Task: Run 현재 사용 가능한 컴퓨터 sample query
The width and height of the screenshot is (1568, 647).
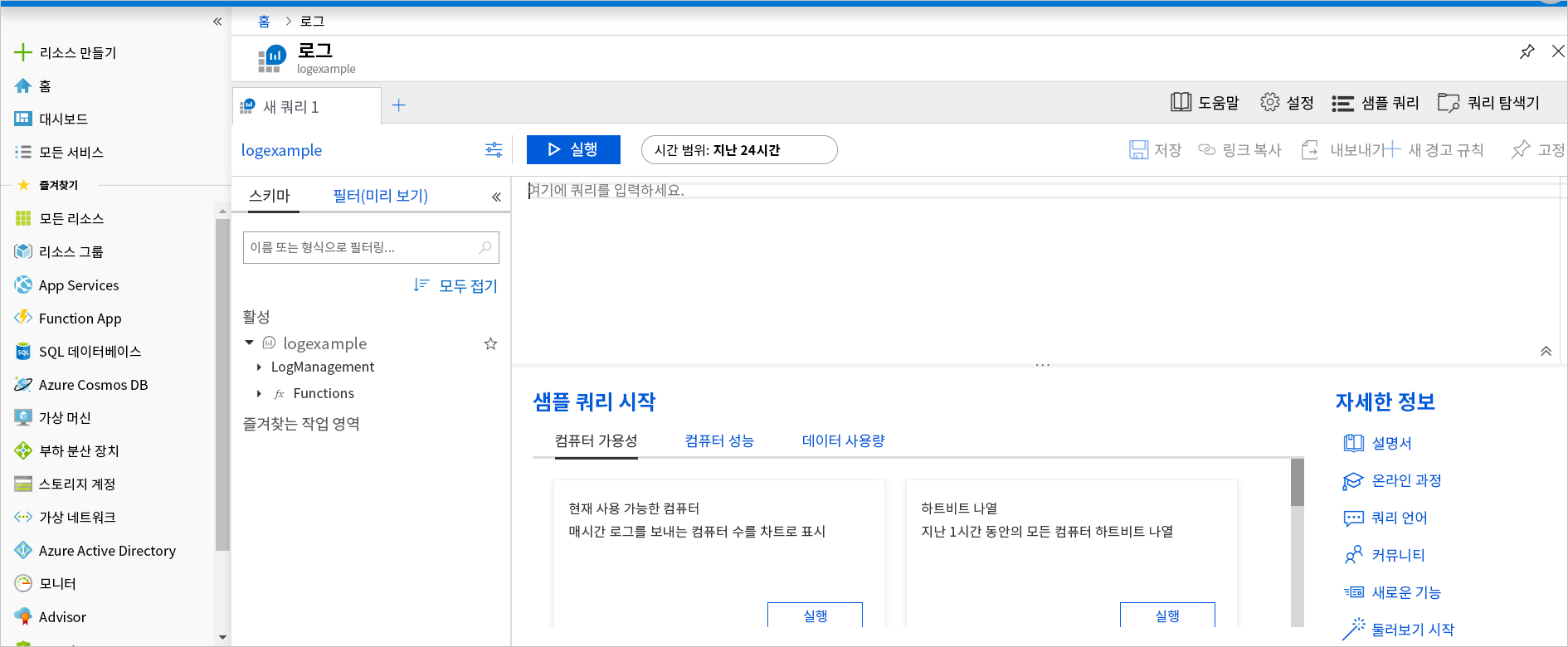Action: [x=815, y=615]
